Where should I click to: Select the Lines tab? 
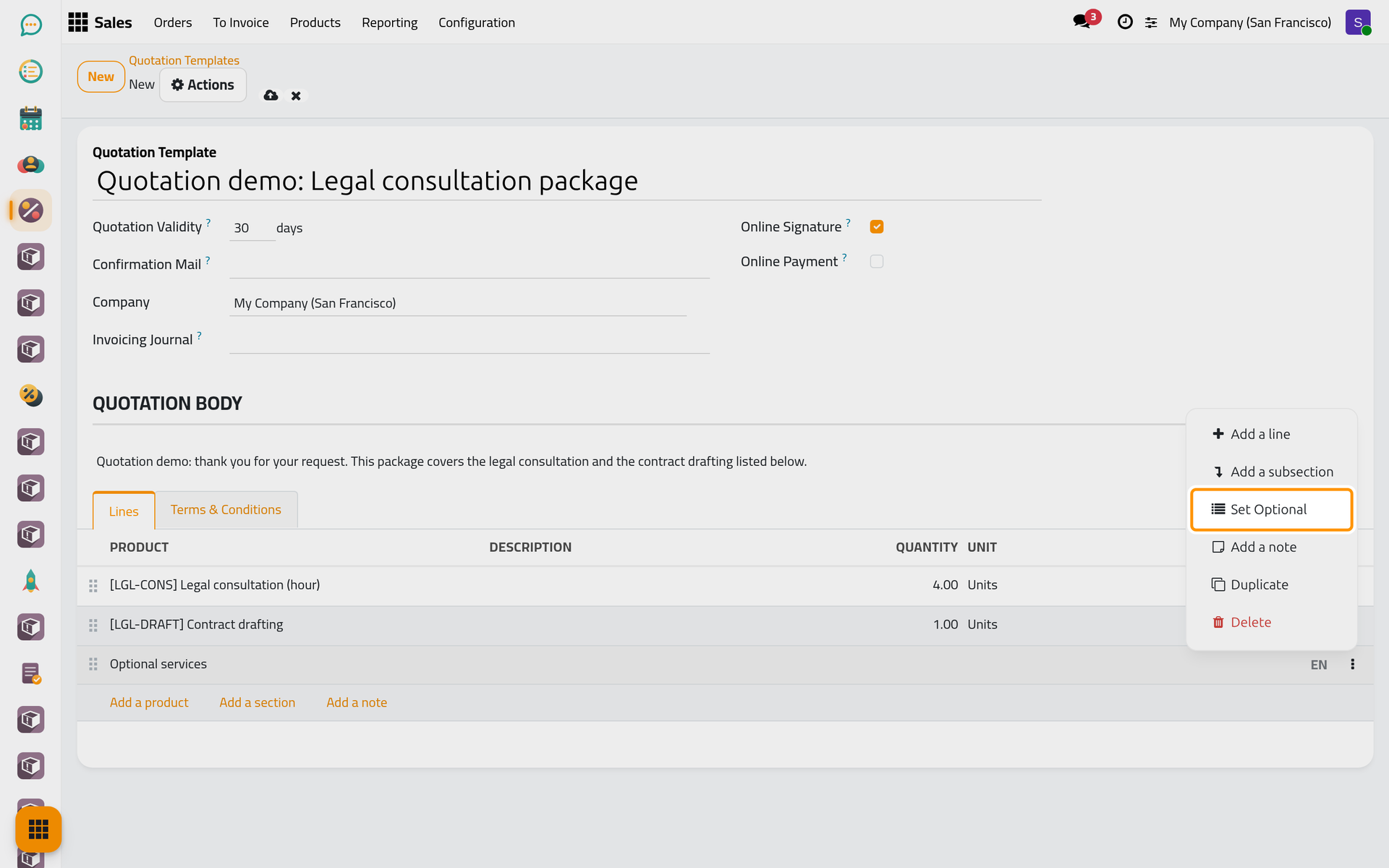tap(124, 511)
